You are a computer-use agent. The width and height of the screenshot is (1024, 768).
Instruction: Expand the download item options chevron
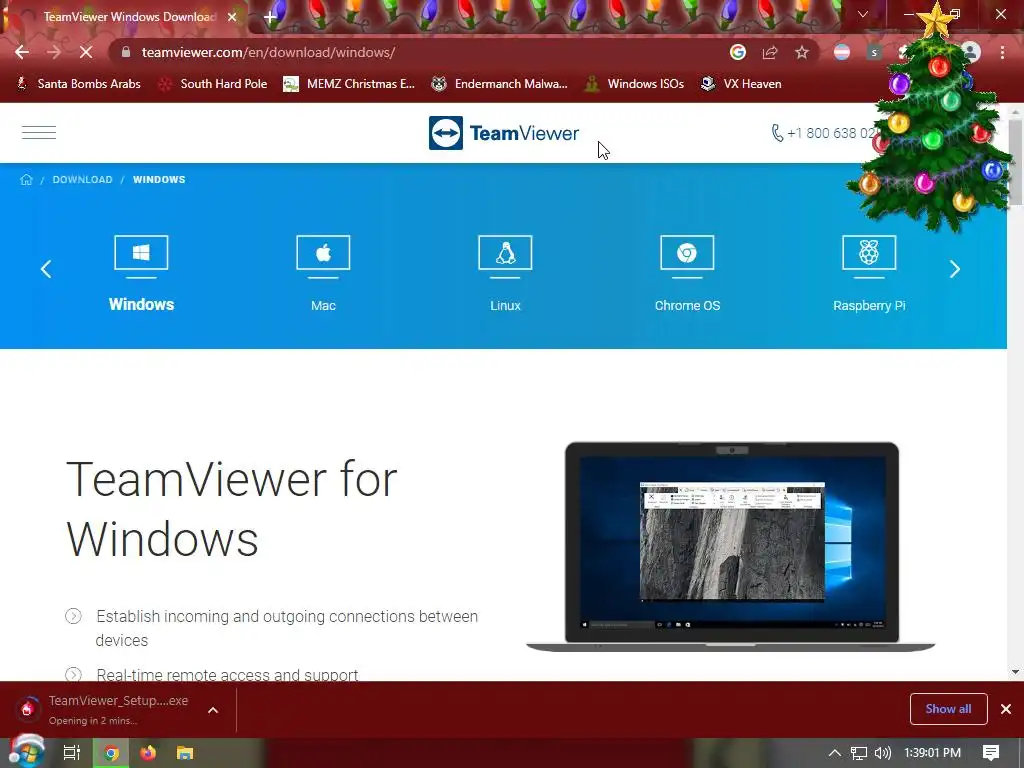213,710
